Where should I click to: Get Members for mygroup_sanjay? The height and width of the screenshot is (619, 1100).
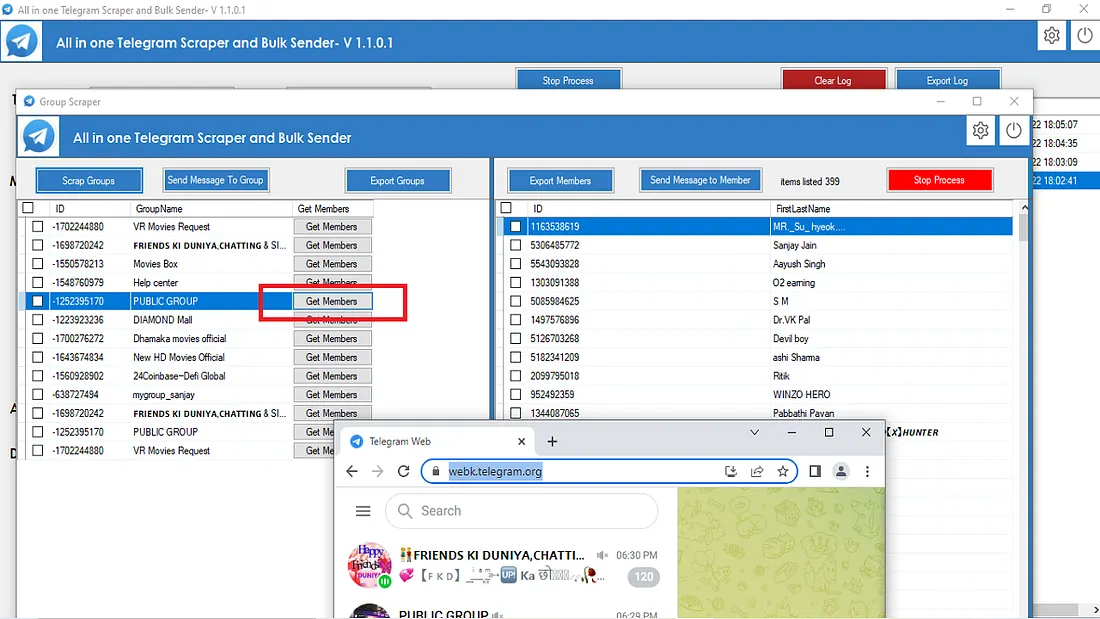(x=332, y=394)
